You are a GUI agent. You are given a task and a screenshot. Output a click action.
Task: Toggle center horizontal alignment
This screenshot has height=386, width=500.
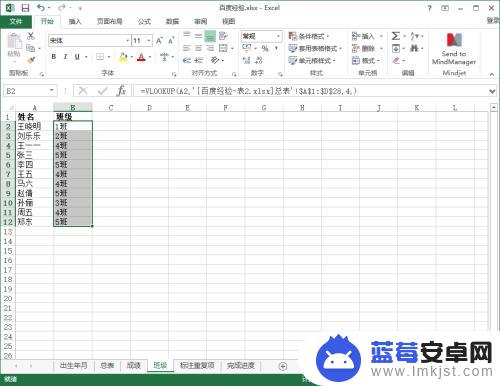[x=199, y=48]
